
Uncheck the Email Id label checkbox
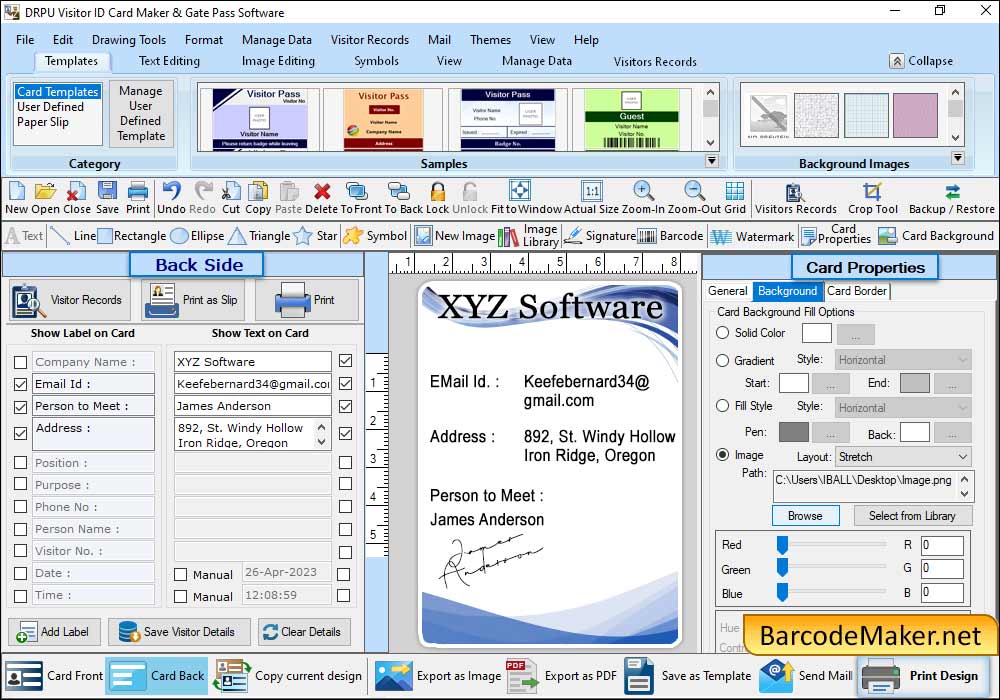[20, 384]
